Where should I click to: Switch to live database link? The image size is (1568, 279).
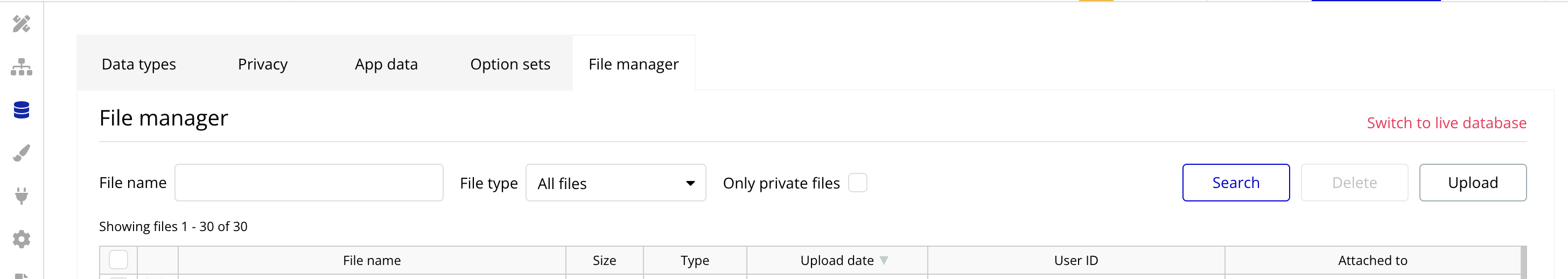(1446, 123)
